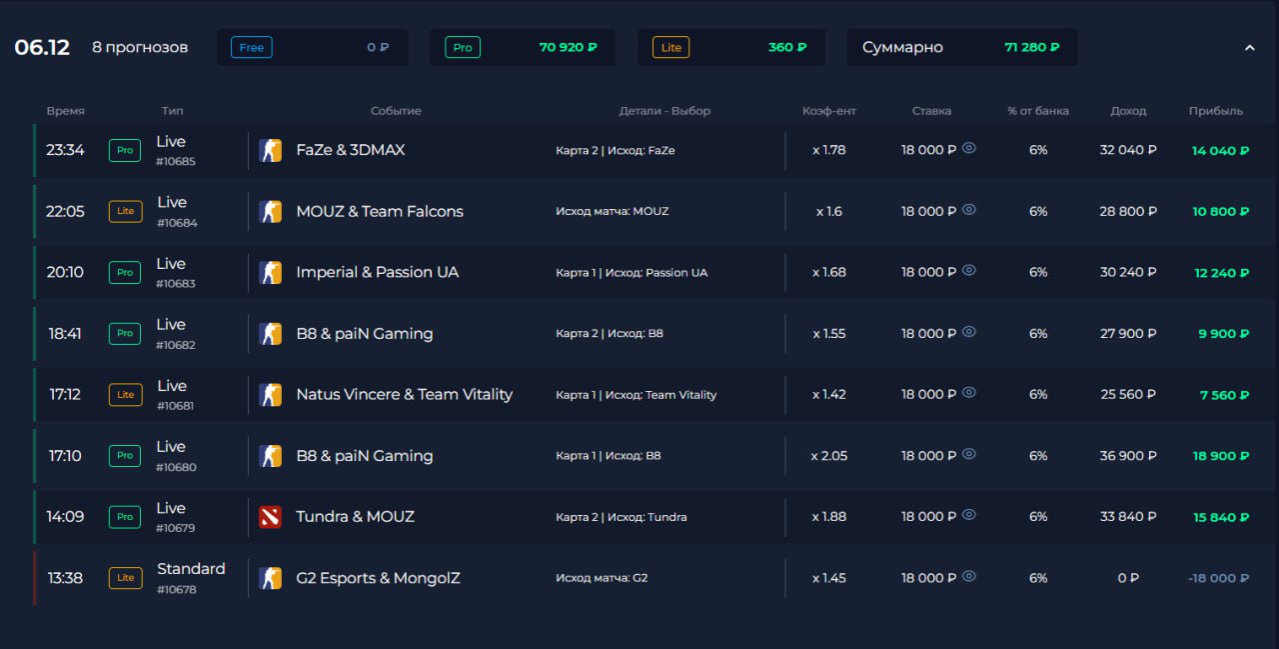
Task: Collapse the 06.12 predictions section with the chevron
Action: (x=1249, y=47)
